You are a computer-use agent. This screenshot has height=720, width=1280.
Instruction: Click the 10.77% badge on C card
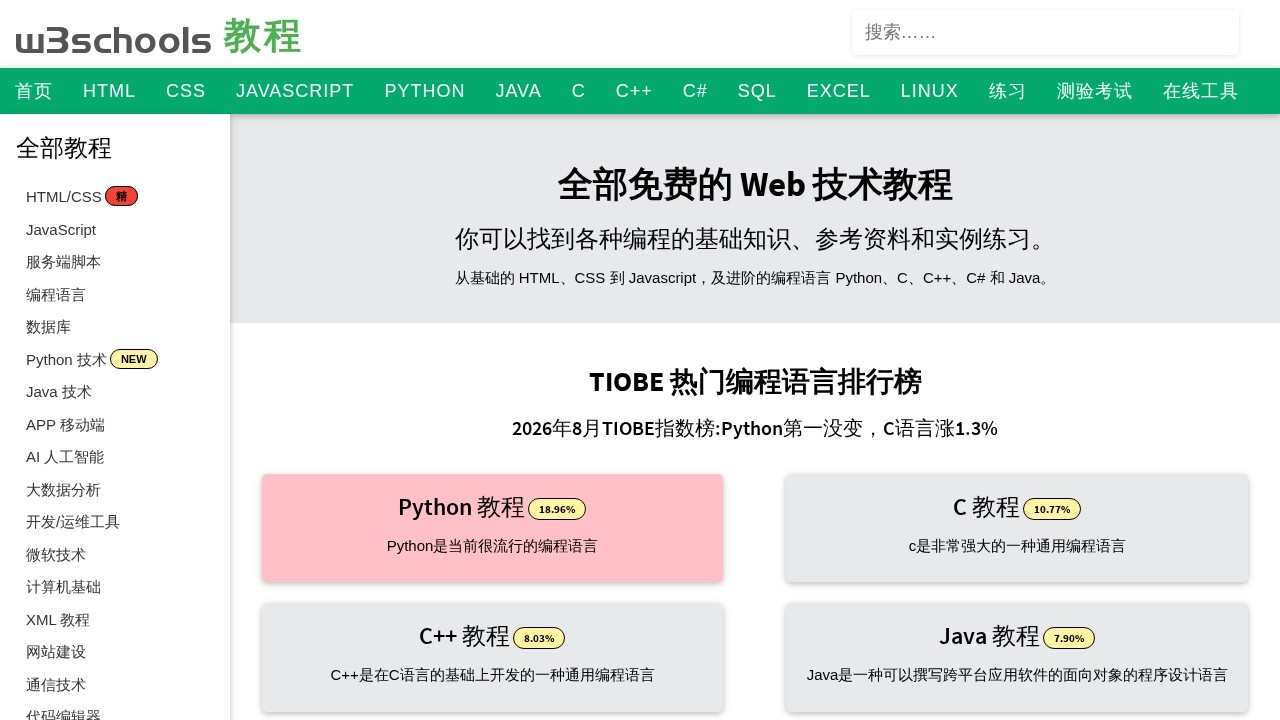1052,509
